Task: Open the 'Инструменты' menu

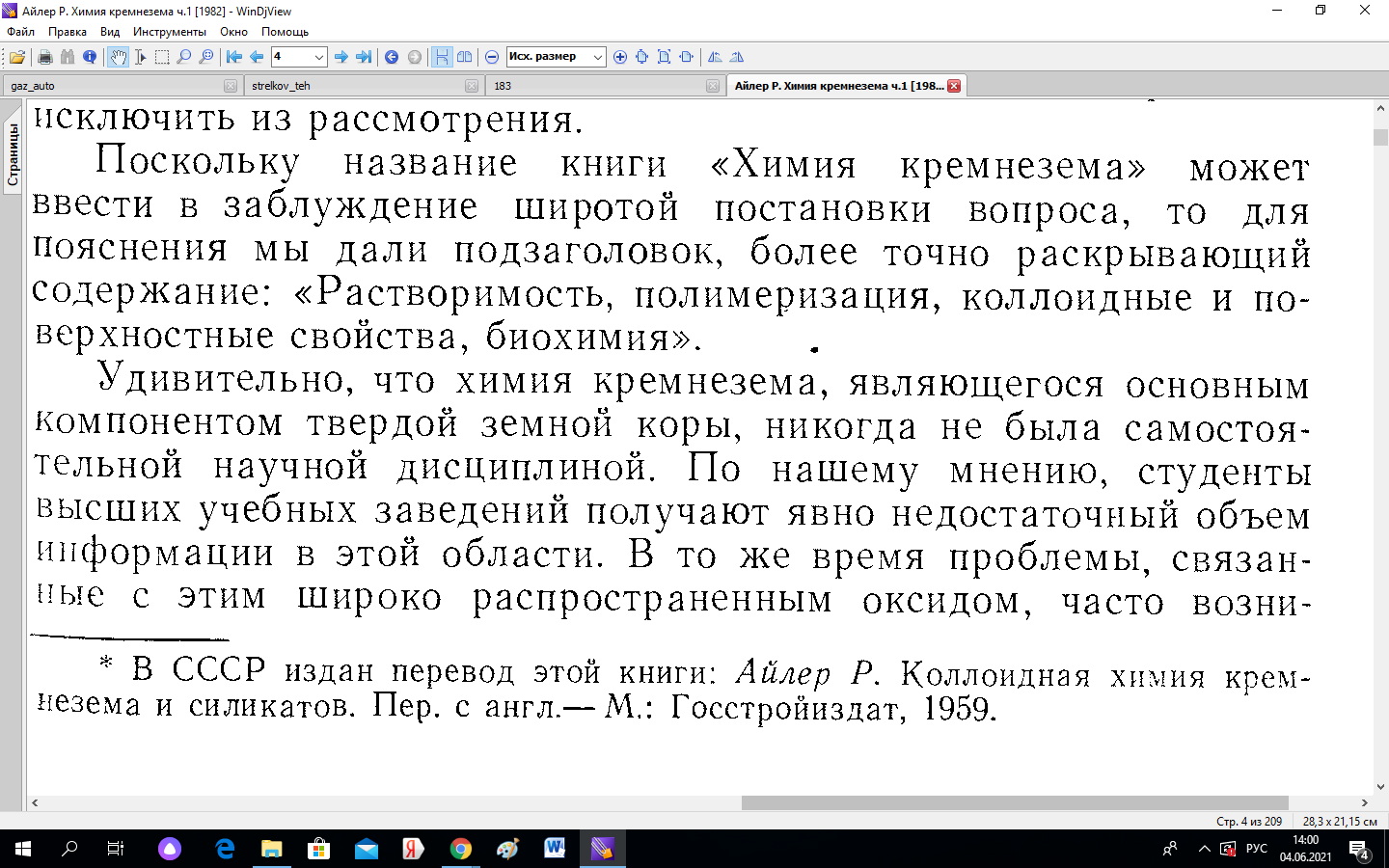Action: (x=170, y=32)
